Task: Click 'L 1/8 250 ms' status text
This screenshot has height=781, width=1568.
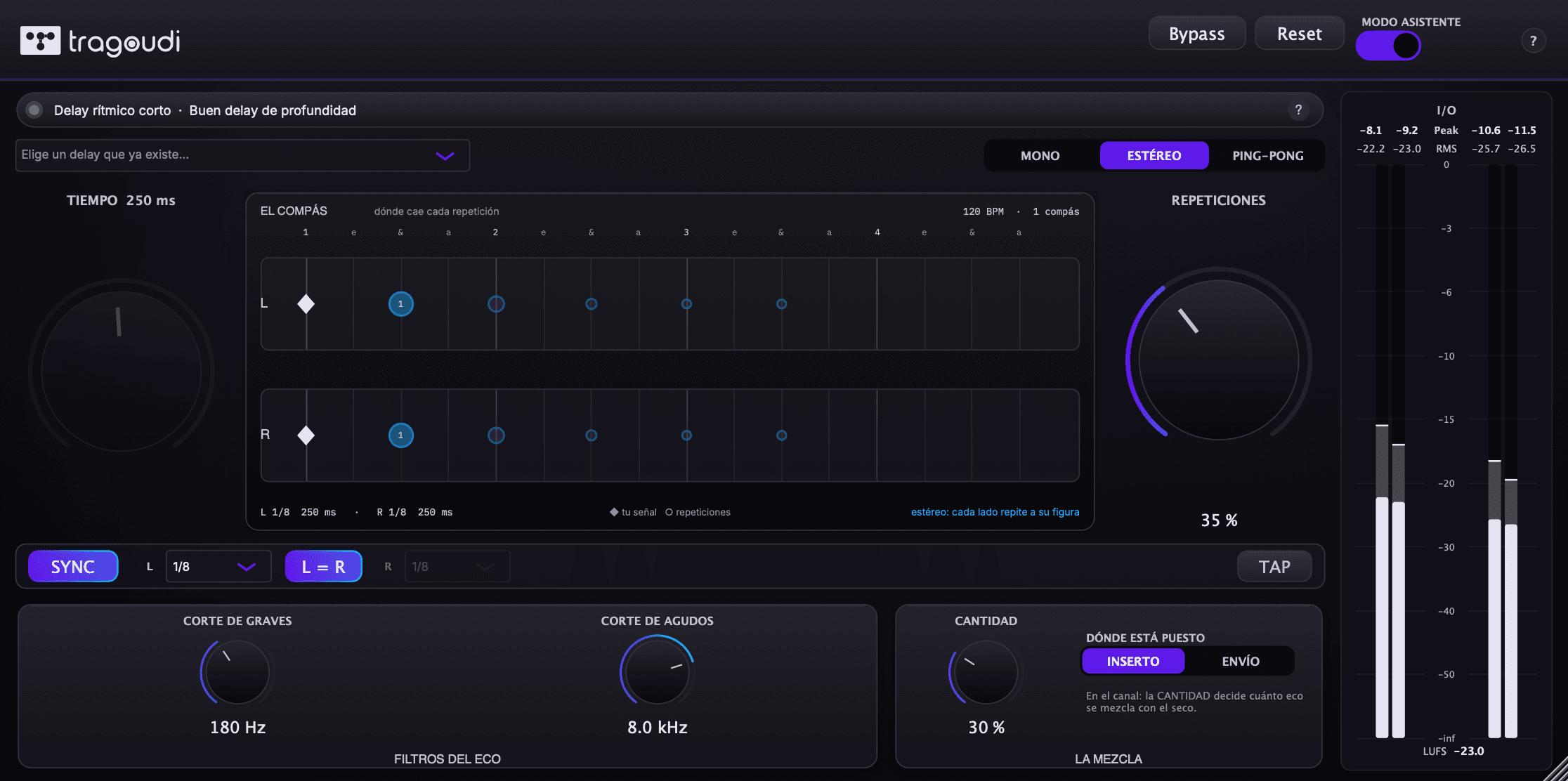Action: [298, 512]
